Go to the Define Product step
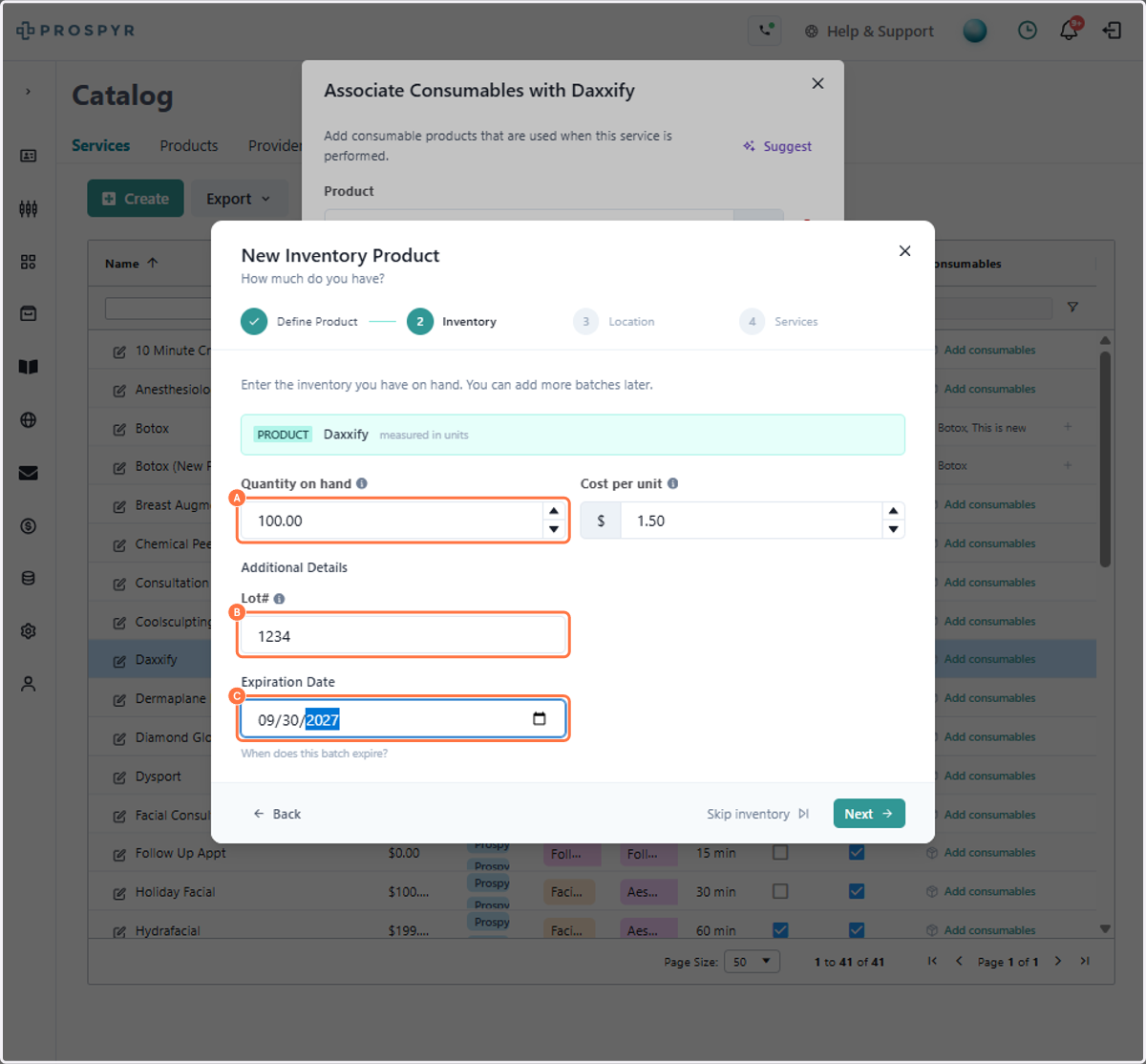 click(300, 322)
